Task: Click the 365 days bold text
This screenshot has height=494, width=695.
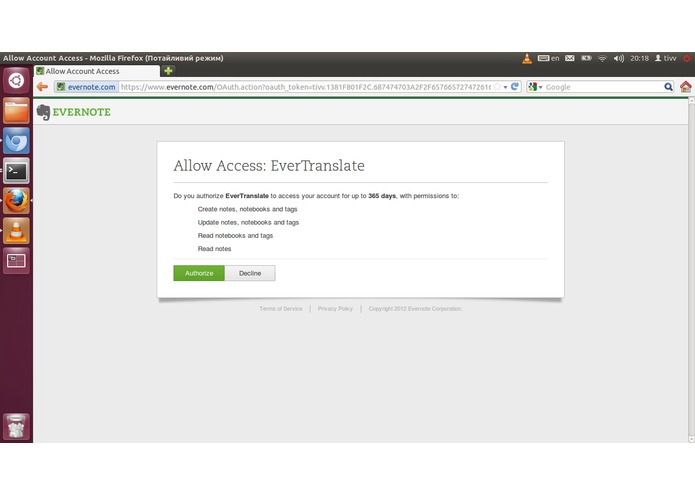Action: pos(382,196)
